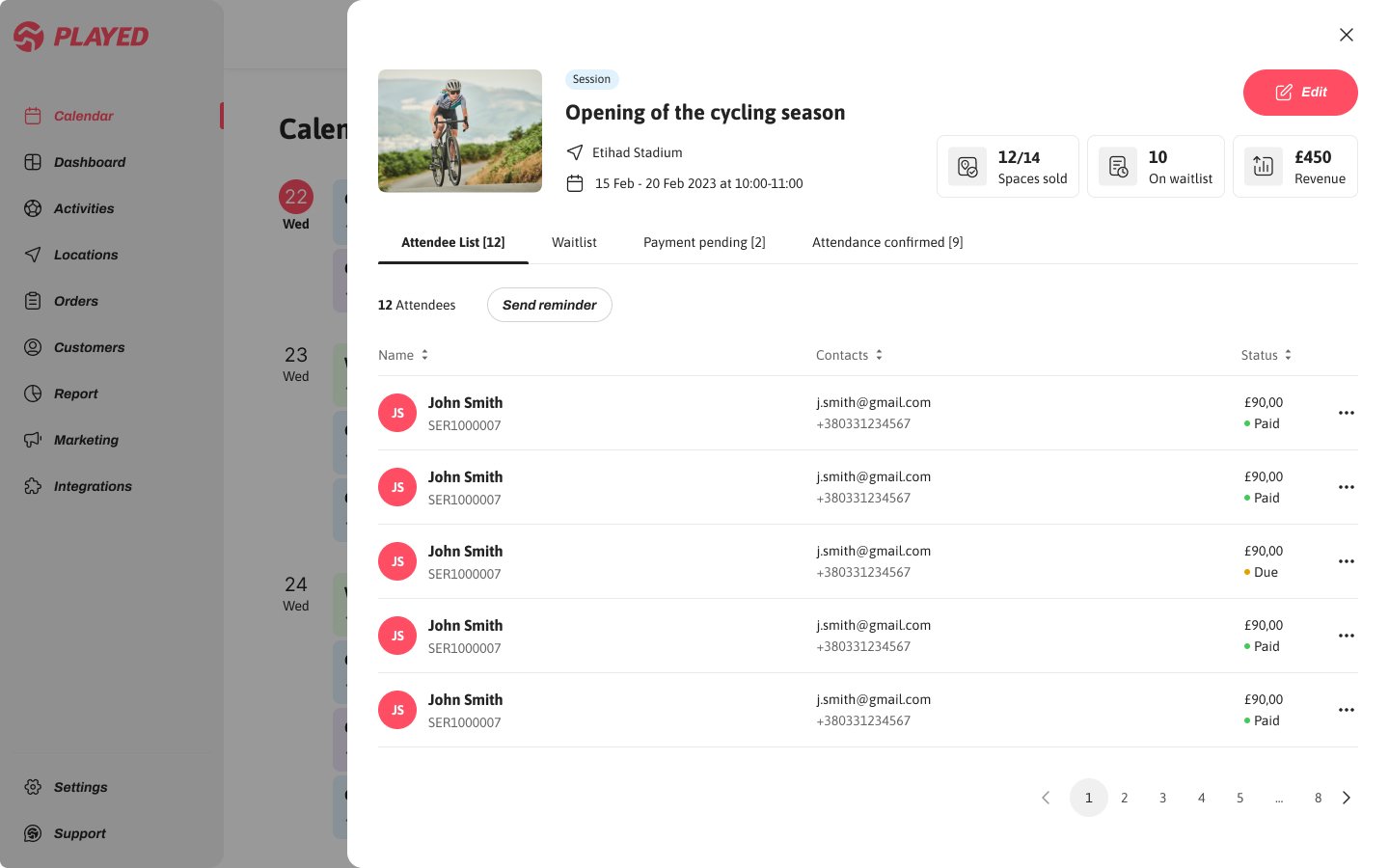Viewport: 1389px width, 868px height.
Task: Click the Revenue chart icon
Action: pyautogui.click(x=1264, y=167)
